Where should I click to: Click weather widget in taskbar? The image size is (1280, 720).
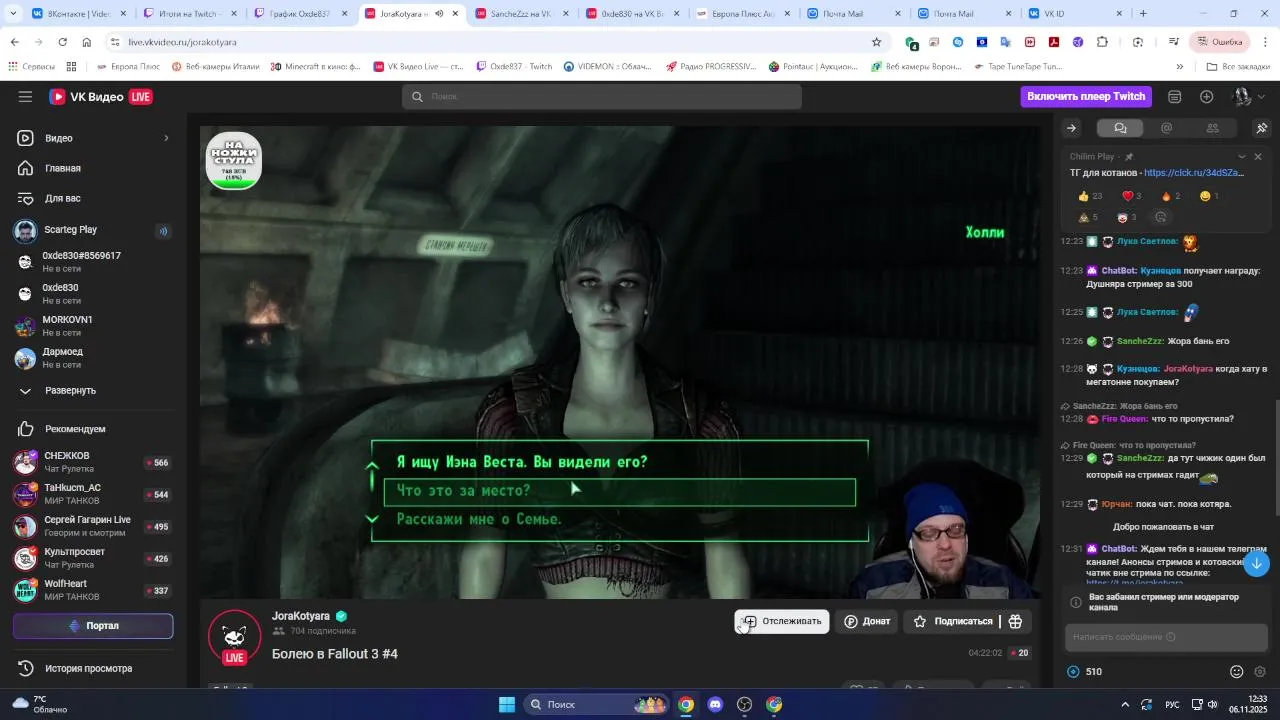pyautogui.click(x=40, y=704)
